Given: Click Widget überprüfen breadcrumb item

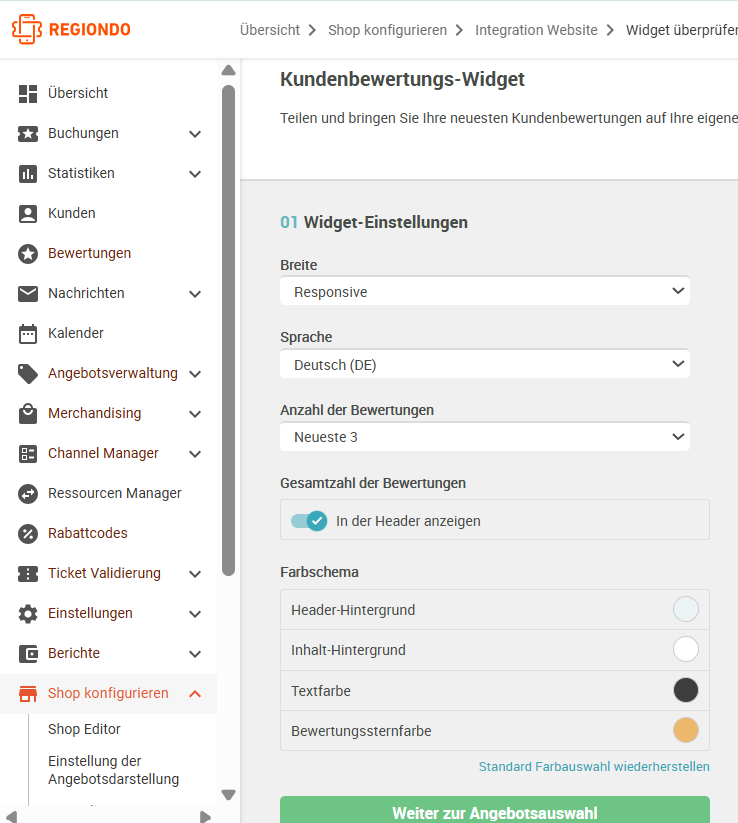Looking at the screenshot, I should click(x=682, y=30).
